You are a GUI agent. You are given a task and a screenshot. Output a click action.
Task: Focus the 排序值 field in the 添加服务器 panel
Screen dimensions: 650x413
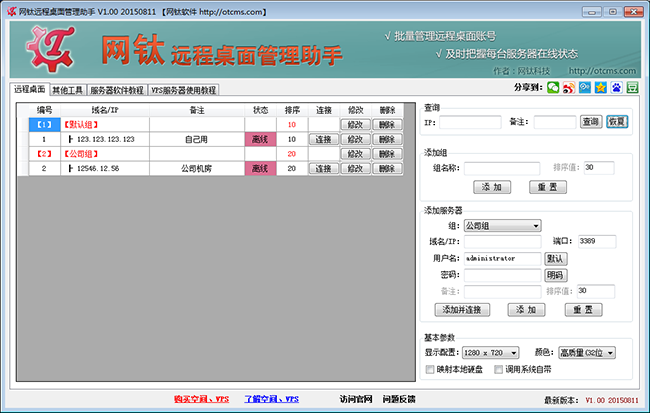pyautogui.click(x=596, y=291)
